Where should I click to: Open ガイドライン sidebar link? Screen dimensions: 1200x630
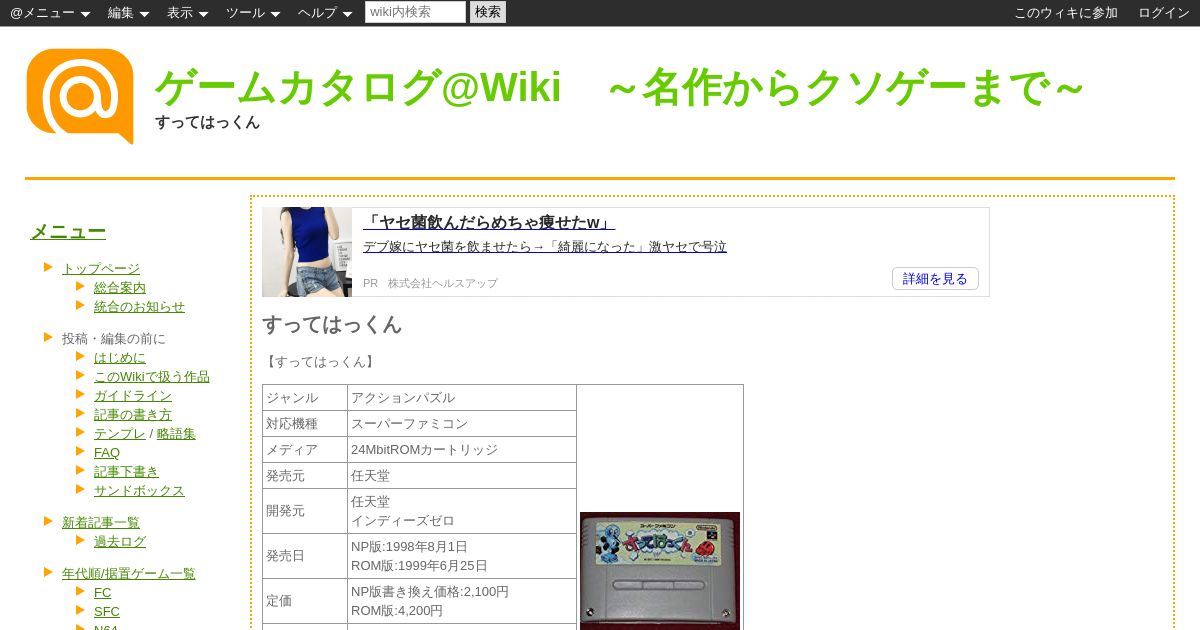[x=133, y=395]
